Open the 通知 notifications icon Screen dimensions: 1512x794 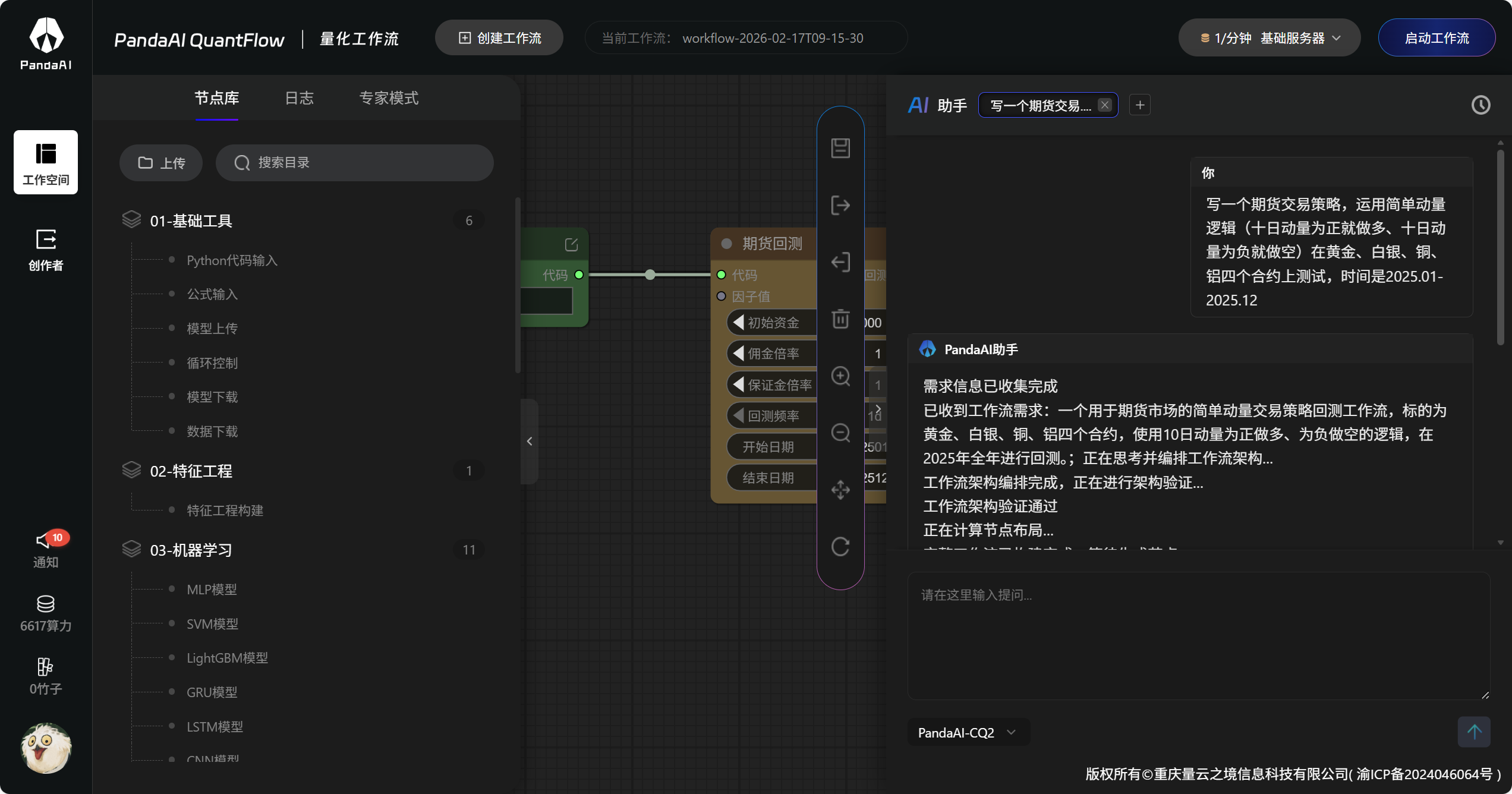[46, 549]
